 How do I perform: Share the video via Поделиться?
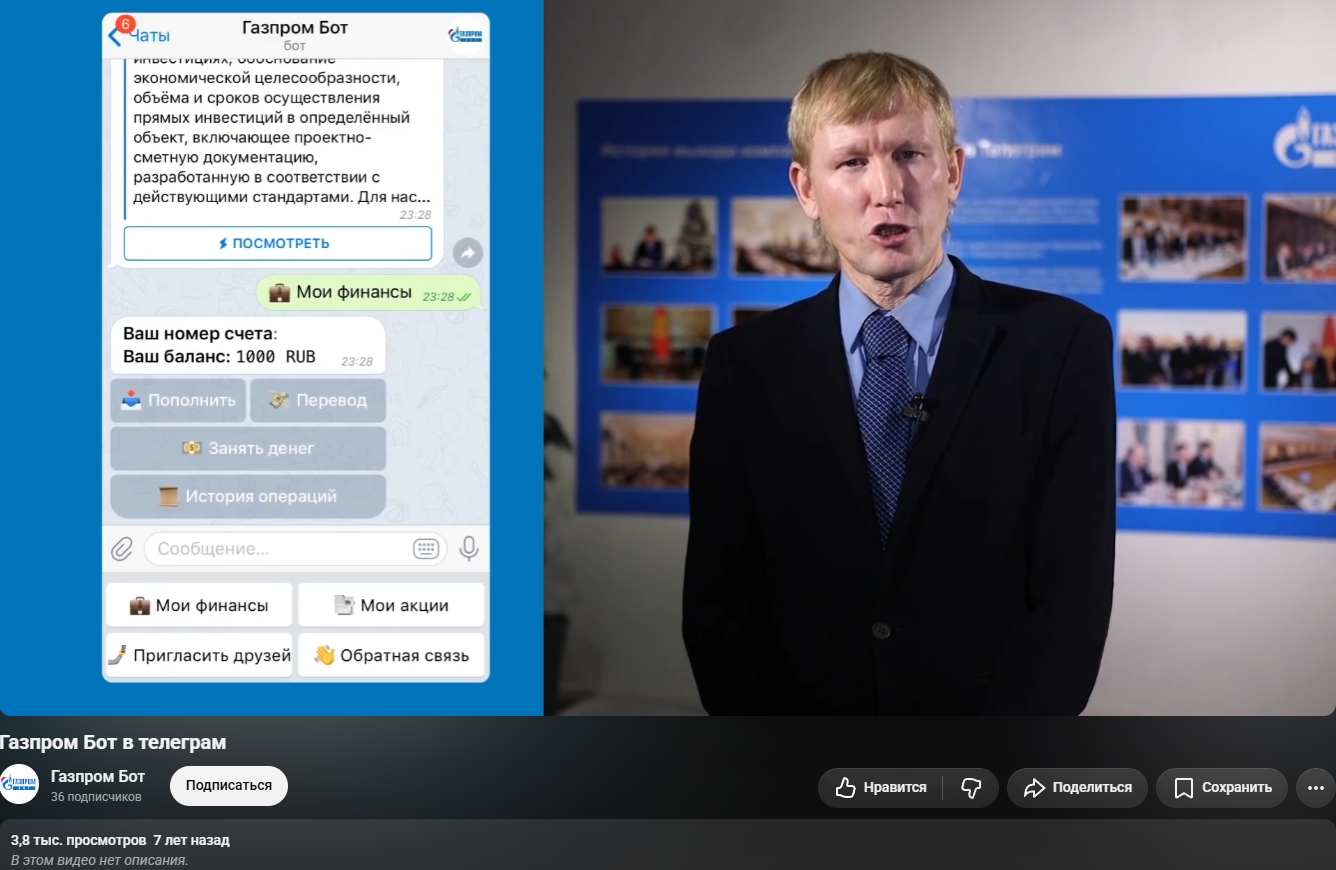pyautogui.click(x=1077, y=788)
